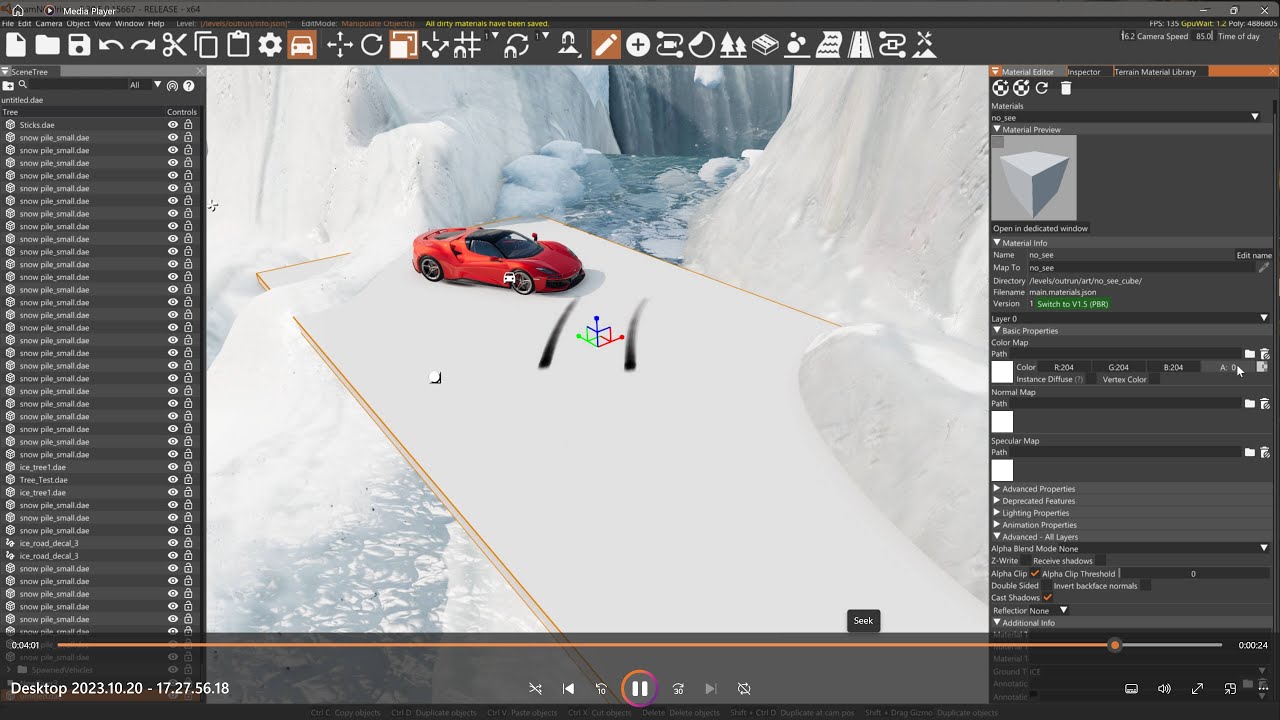Open the SceneTree All filter dropdown
Image resolution: width=1280 pixels, height=720 pixels.
145,85
